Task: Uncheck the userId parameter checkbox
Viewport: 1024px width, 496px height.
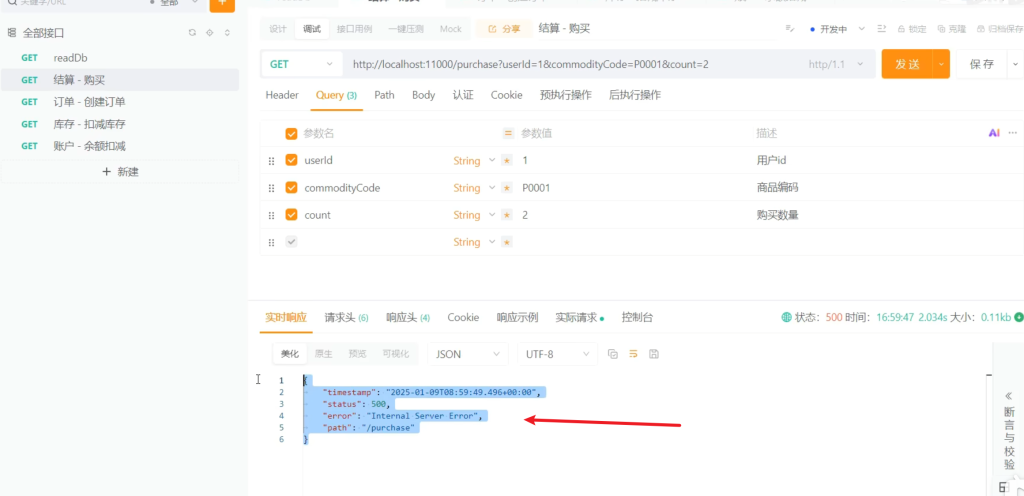Action: coord(291,160)
